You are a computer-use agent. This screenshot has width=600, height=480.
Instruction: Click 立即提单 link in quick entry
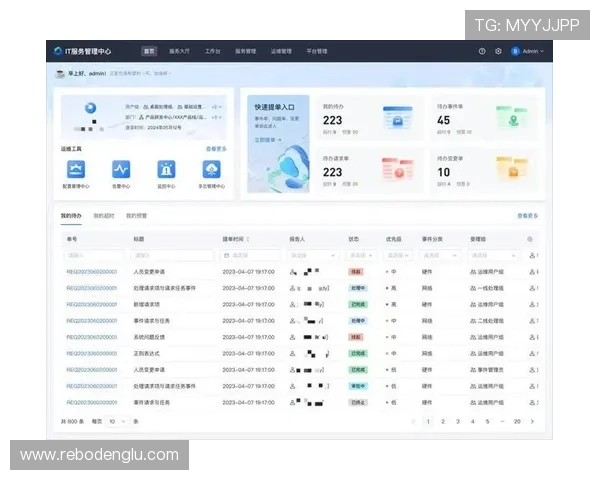pos(268,140)
